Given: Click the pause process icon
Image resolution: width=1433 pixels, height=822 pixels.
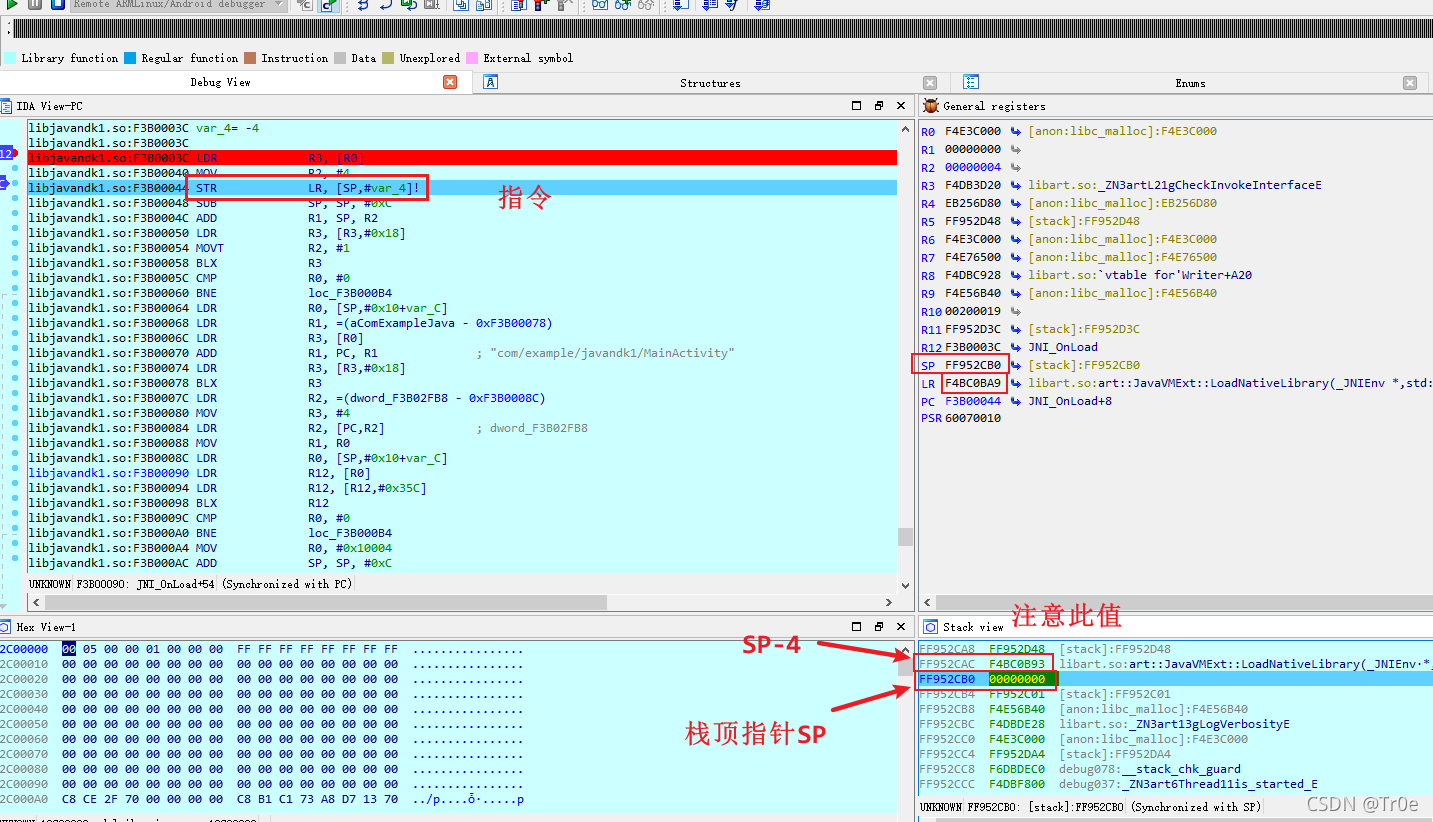Looking at the screenshot, I should click(35, 5).
